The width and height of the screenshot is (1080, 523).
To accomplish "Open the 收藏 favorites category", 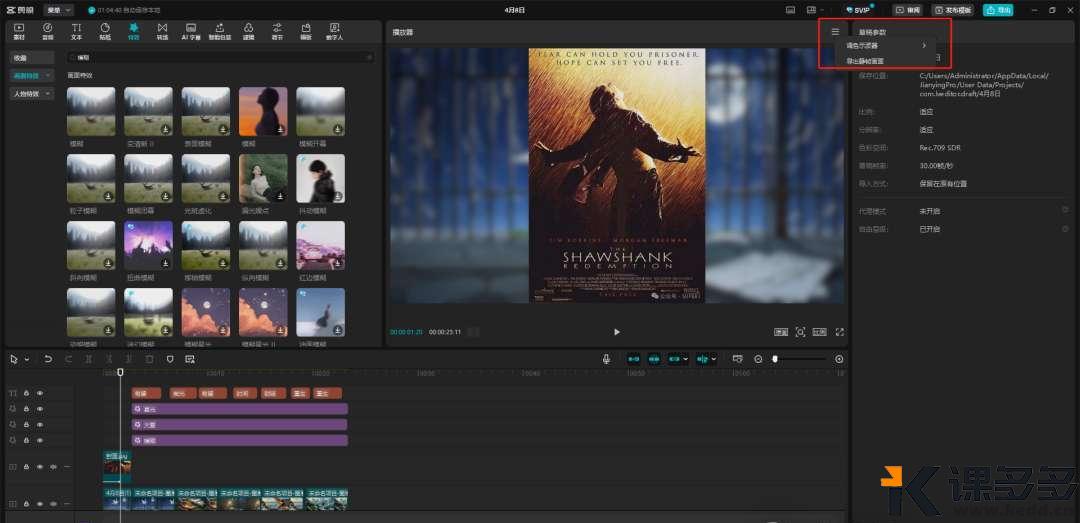I will [32, 58].
